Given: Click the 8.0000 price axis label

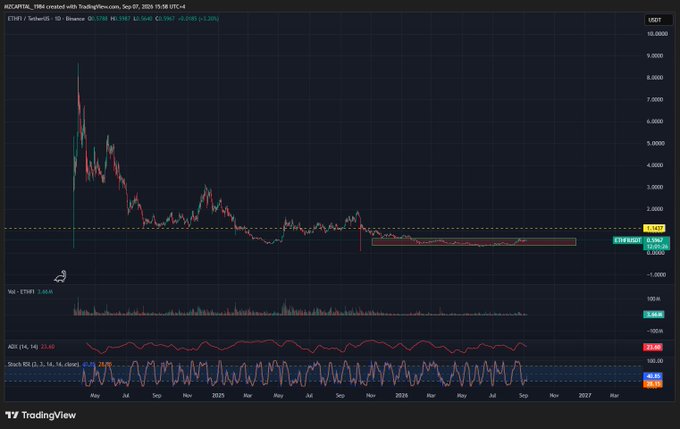Looking at the screenshot, I should [655, 78].
